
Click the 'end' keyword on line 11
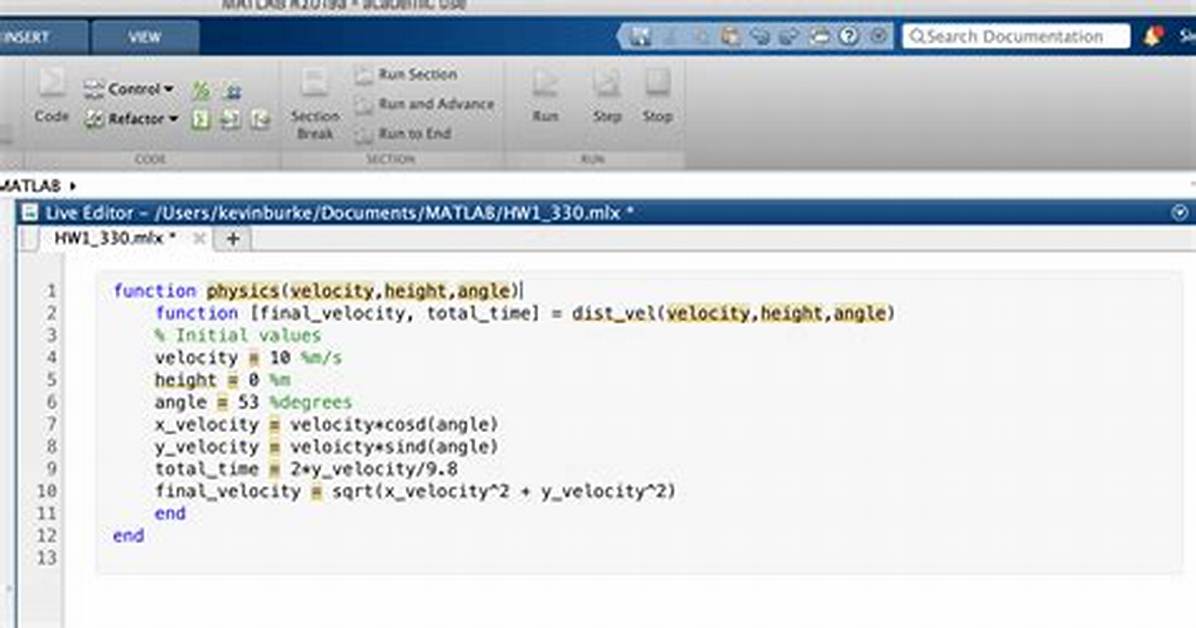click(x=169, y=514)
